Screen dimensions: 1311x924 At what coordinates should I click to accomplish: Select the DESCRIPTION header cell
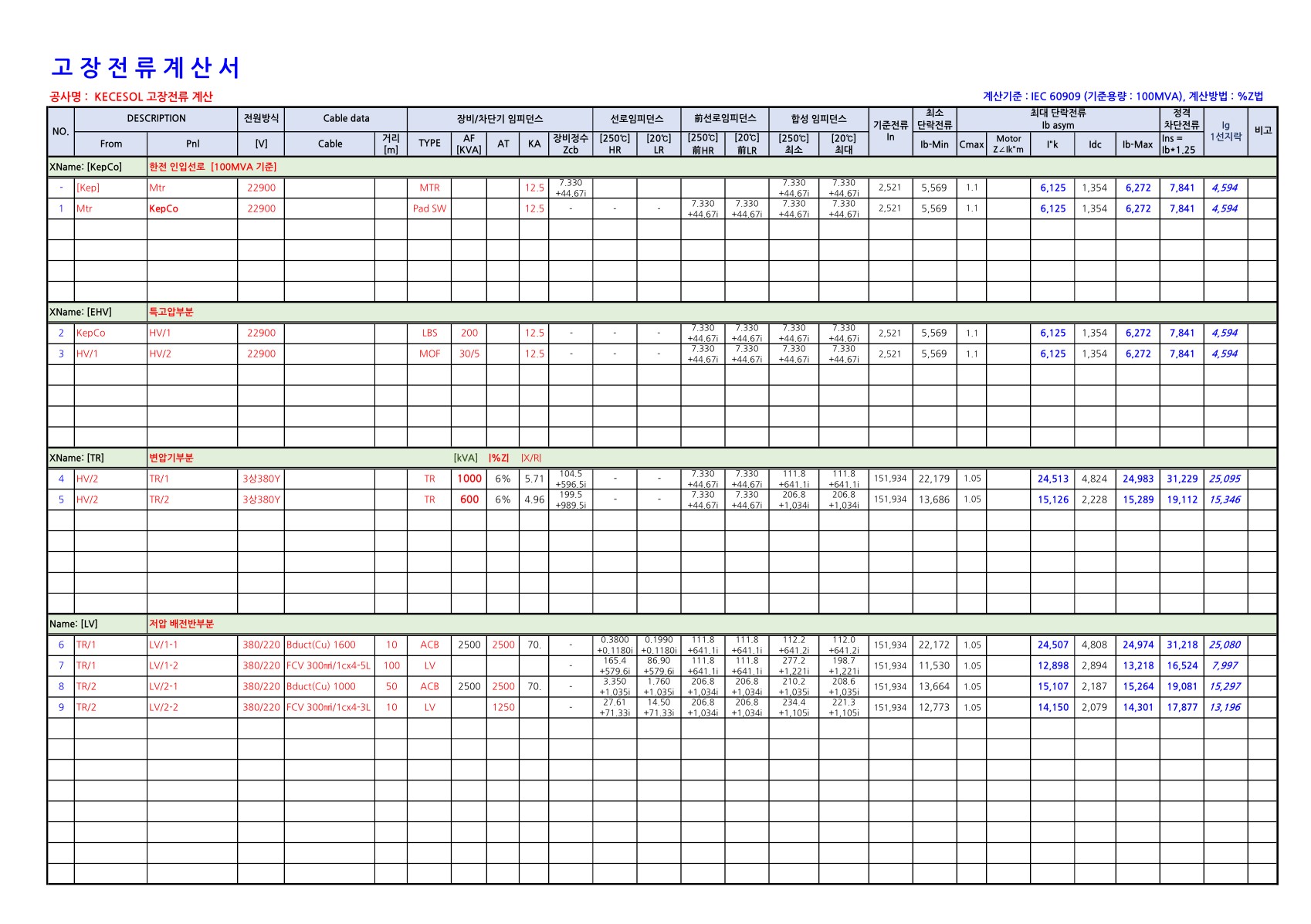coord(156,119)
